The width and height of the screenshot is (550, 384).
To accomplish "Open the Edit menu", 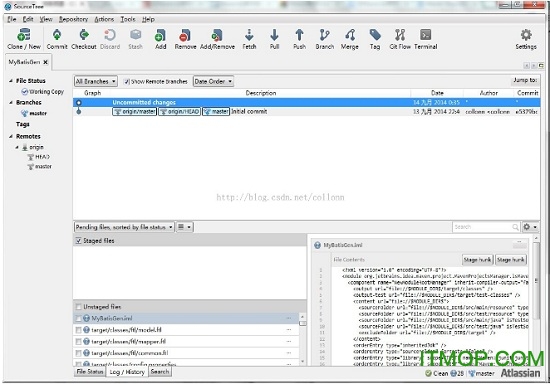I will click(x=28, y=19).
